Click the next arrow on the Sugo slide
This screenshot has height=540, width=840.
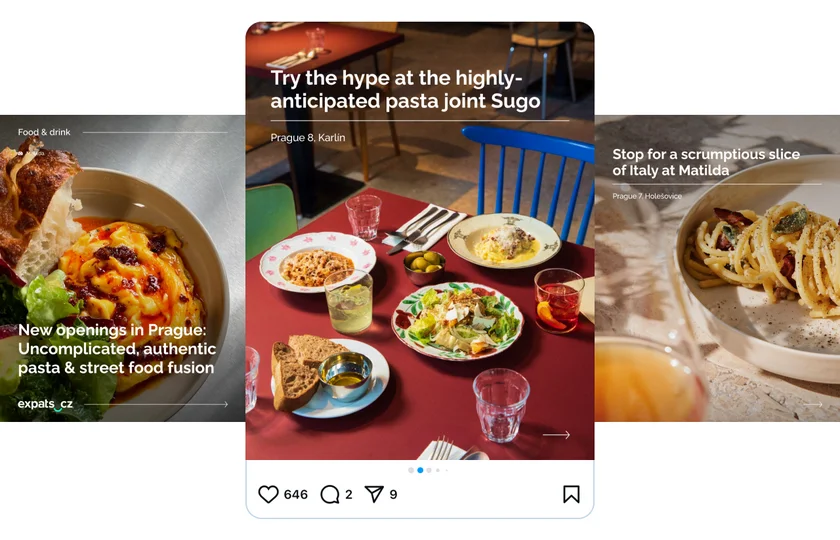(x=556, y=435)
